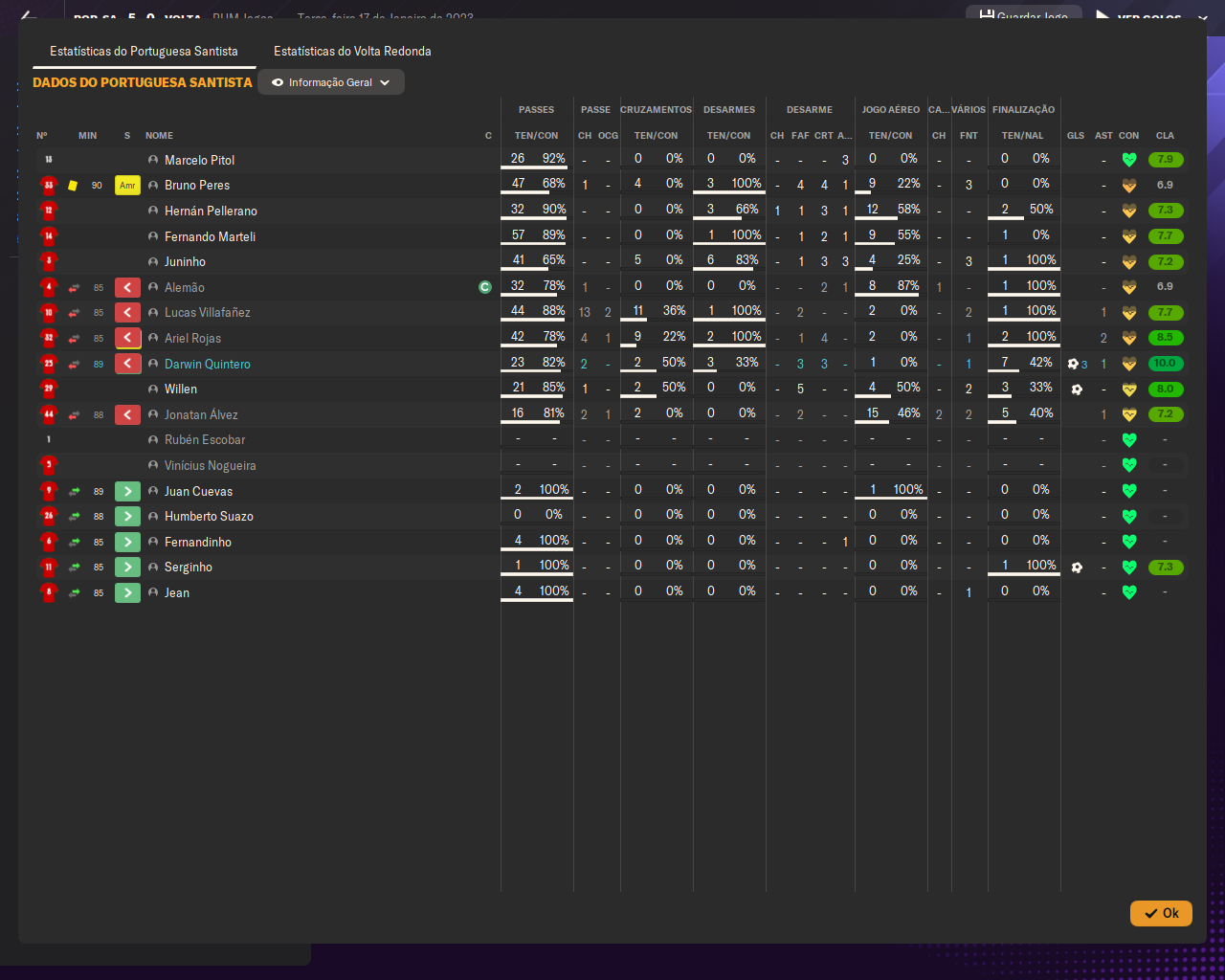The width and height of the screenshot is (1225, 980).
Task: Open Fernando Marteli's player profile
Action: tap(210, 236)
